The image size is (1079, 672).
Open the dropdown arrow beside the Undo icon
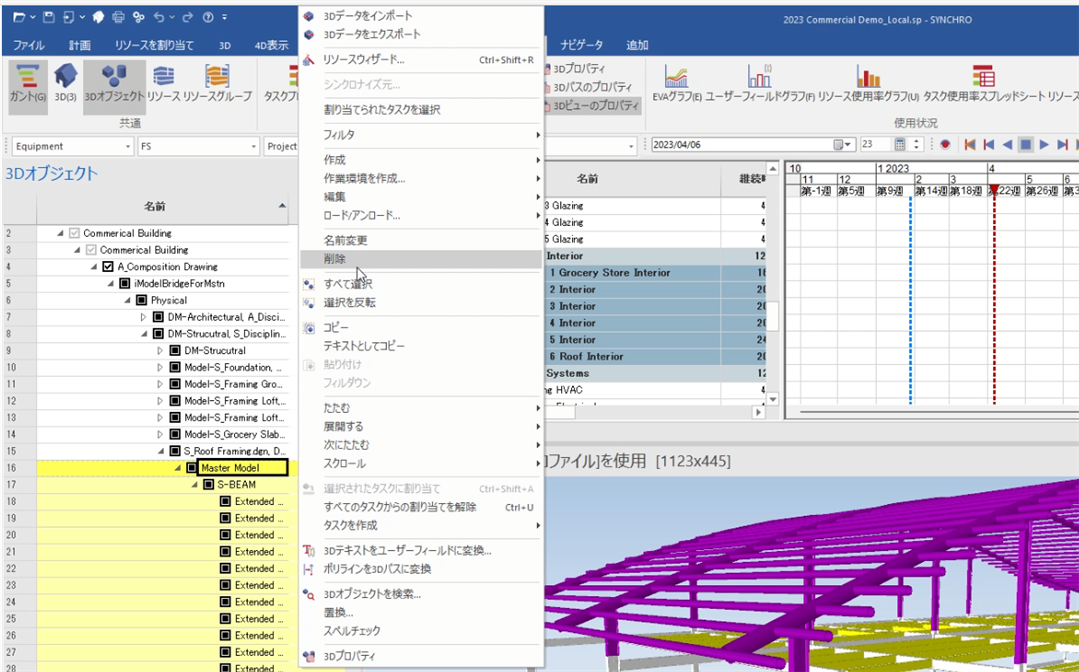[x=172, y=17]
